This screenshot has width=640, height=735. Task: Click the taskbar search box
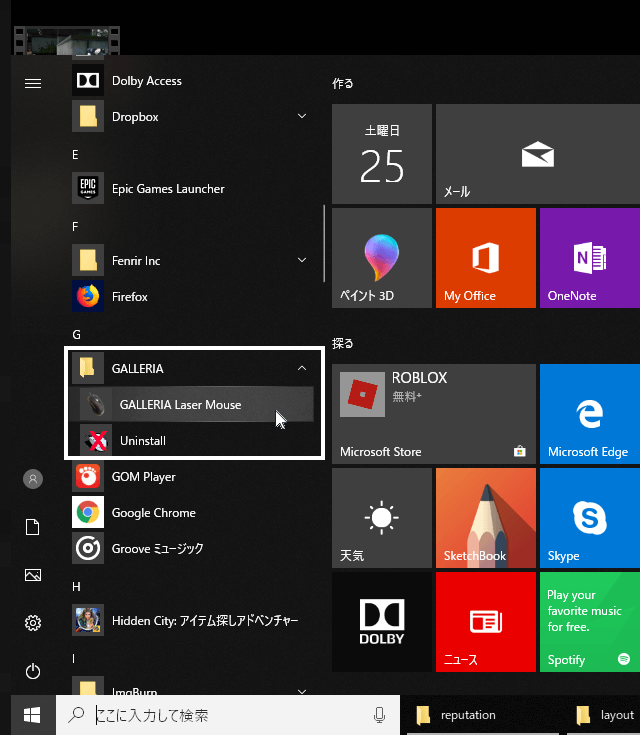pyautogui.click(x=228, y=715)
